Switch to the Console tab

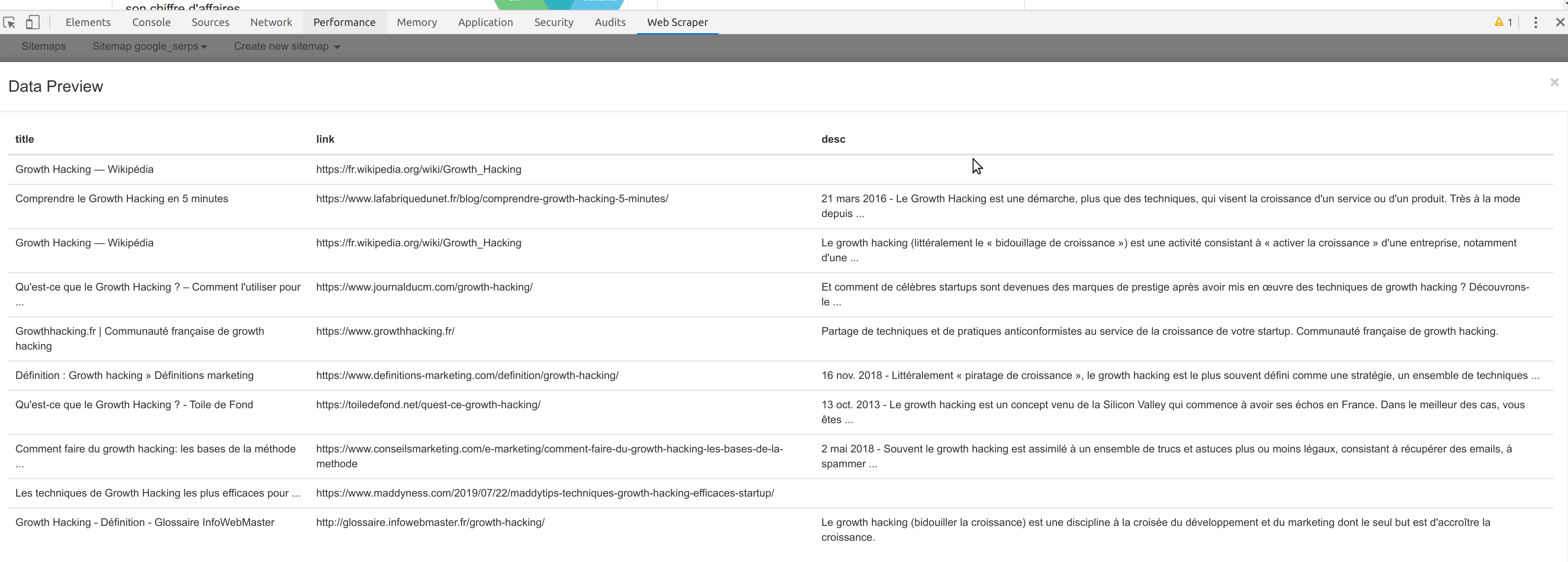pos(151,23)
